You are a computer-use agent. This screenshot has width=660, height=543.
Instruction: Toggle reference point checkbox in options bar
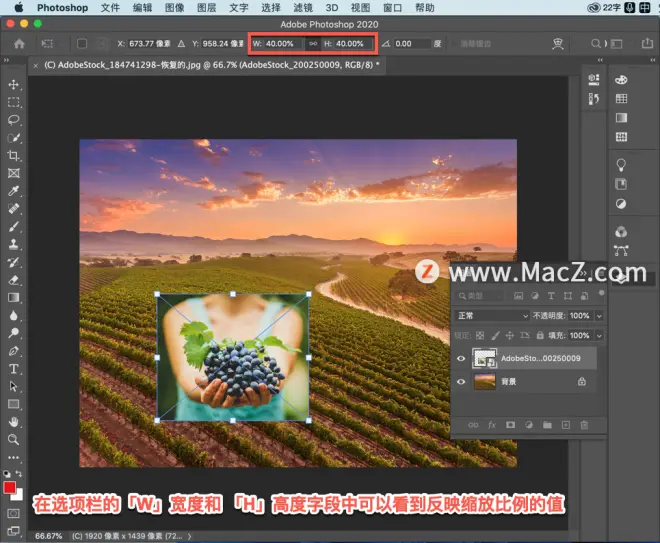[82, 43]
